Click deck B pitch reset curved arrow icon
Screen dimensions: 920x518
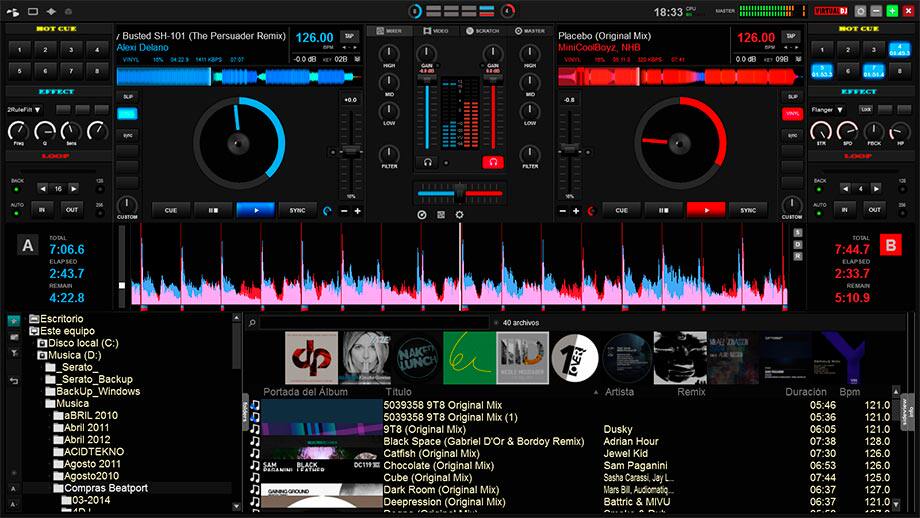[x=591, y=211]
